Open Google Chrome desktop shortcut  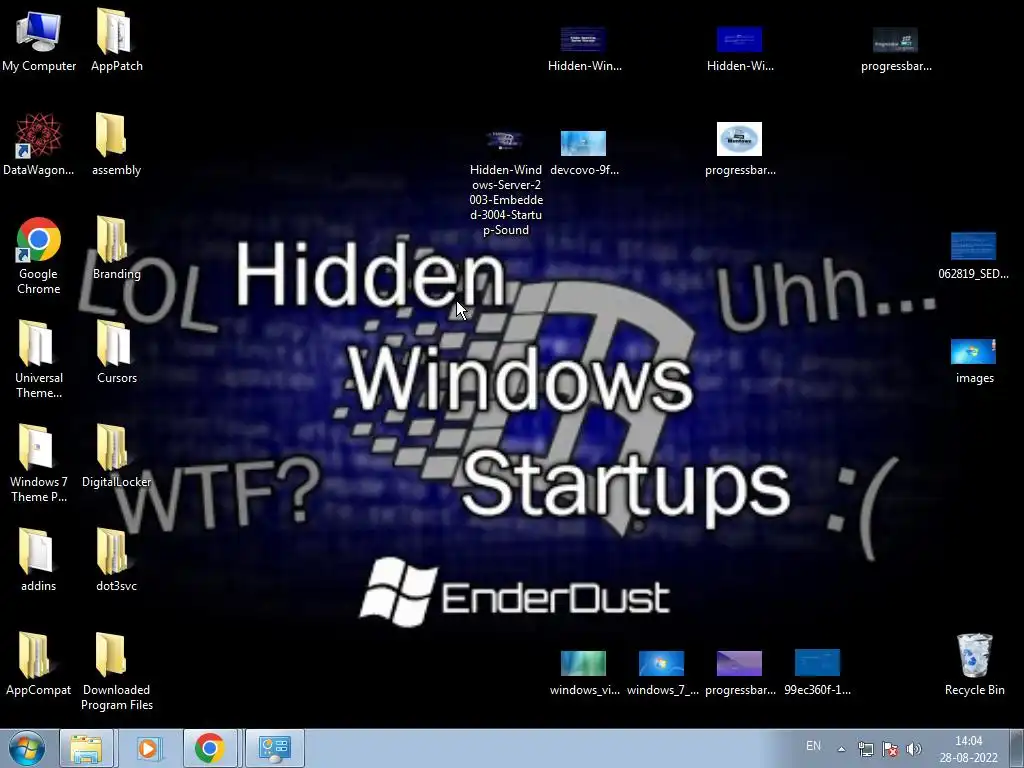pyautogui.click(x=39, y=255)
